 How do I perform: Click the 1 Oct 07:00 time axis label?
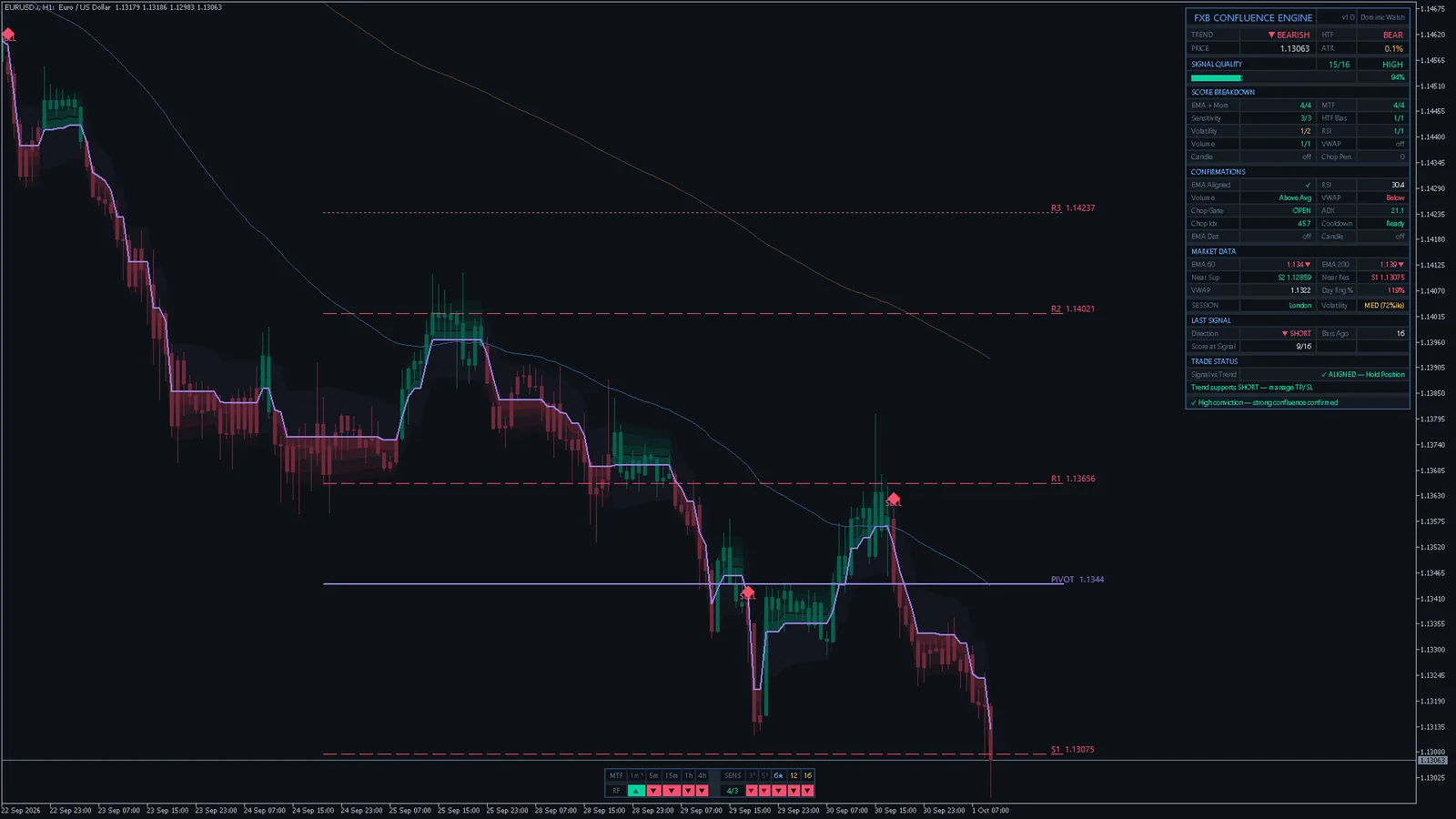pyautogui.click(x=990, y=810)
